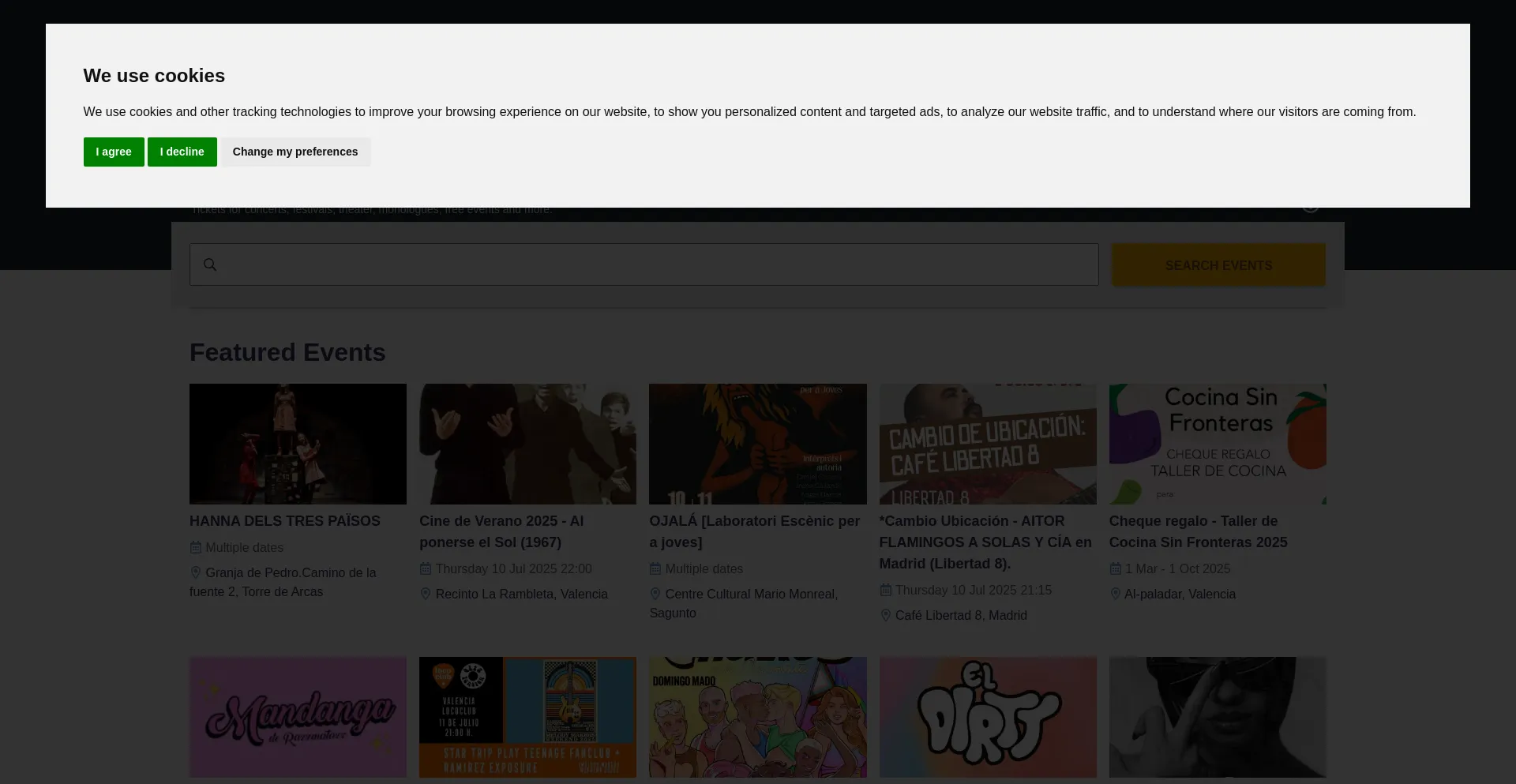The image size is (1516, 784).
Task: Open HANNA DELS TRES PAÏSOS event thumbnail
Action: [298, 444]
